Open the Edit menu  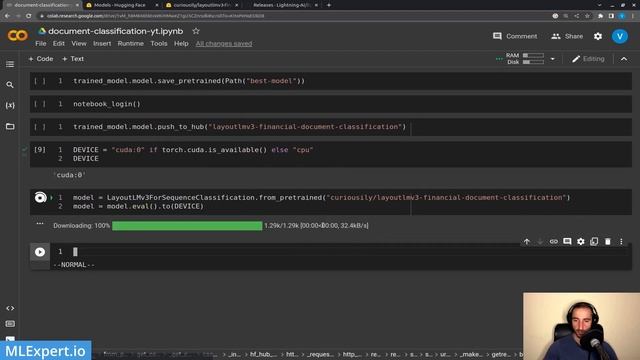(x=59, y=43)
